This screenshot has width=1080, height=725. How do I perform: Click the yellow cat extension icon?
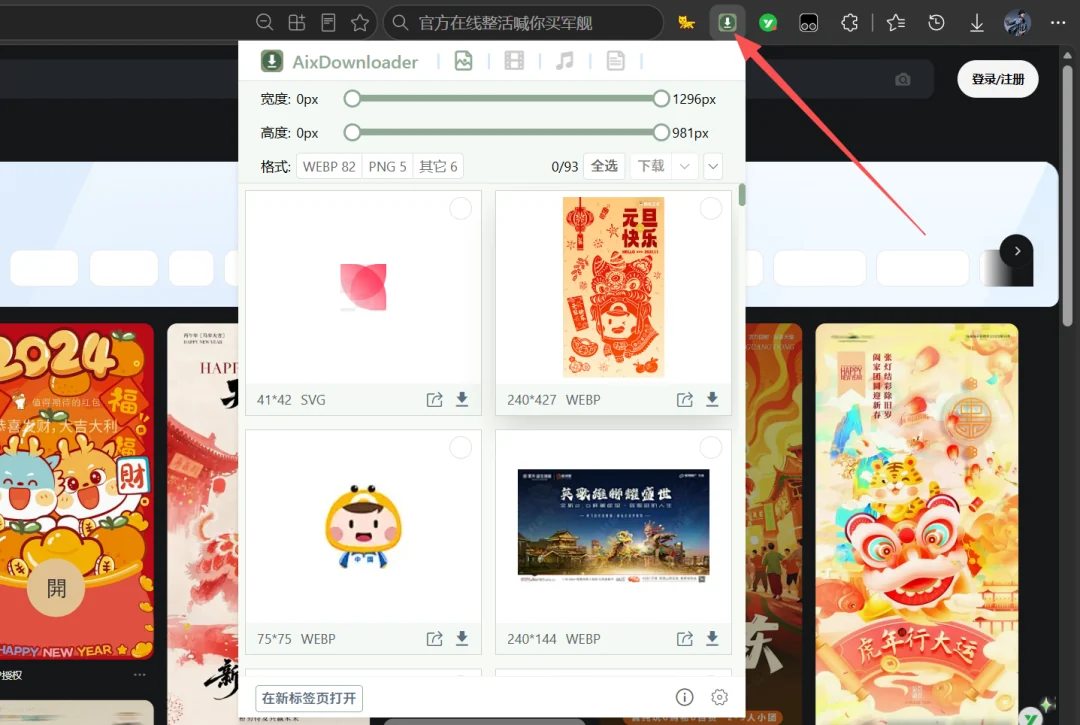point(686,23)
